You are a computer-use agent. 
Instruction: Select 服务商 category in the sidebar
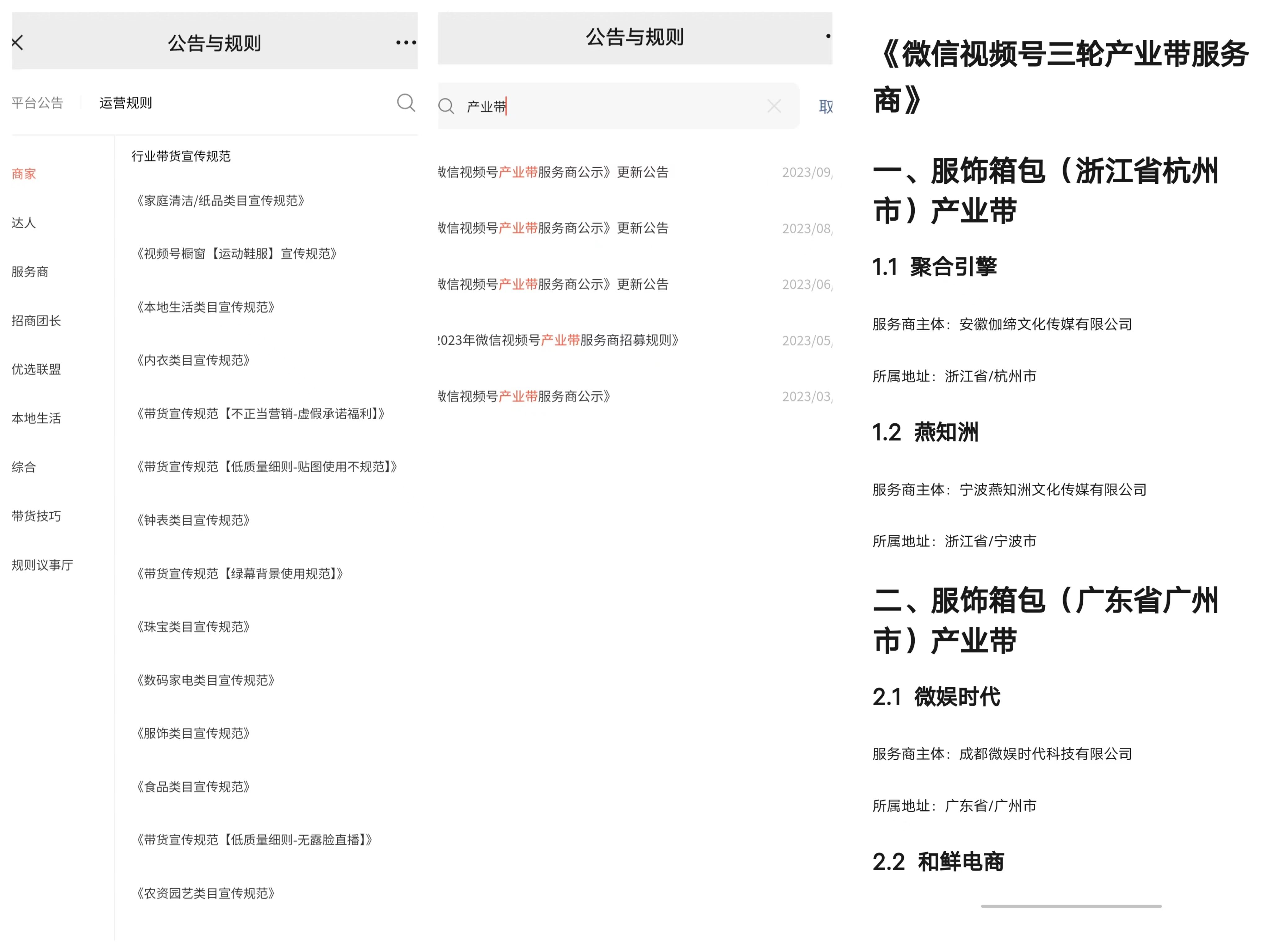click(30, 271)
